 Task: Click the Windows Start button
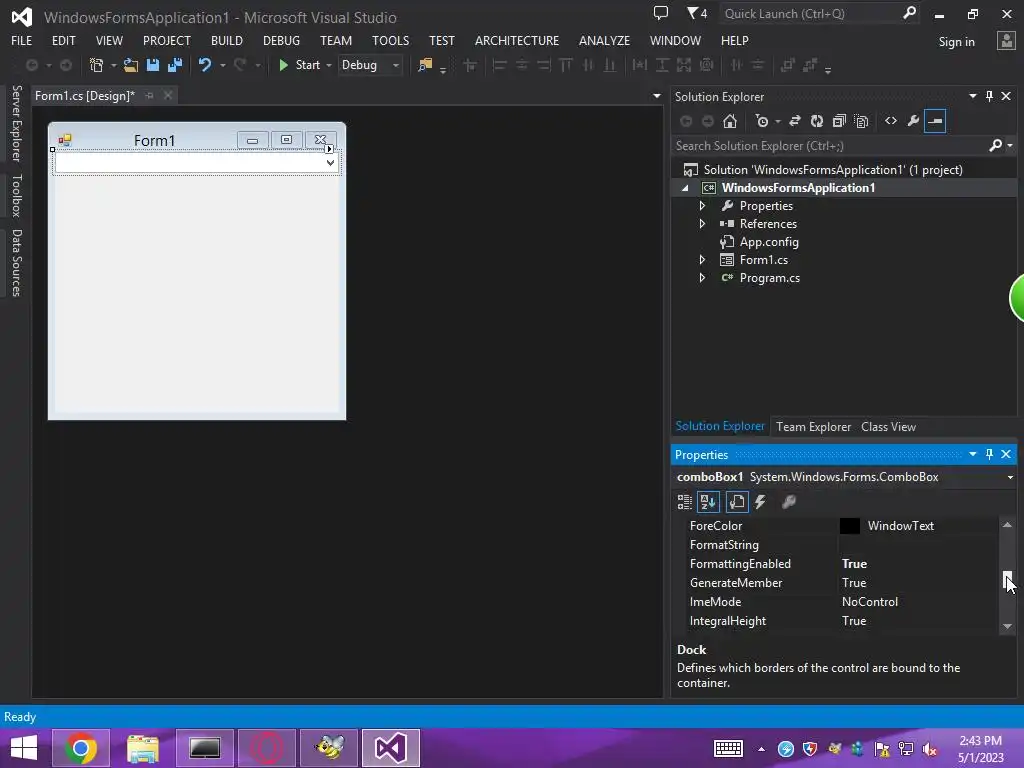click(24, 748)
